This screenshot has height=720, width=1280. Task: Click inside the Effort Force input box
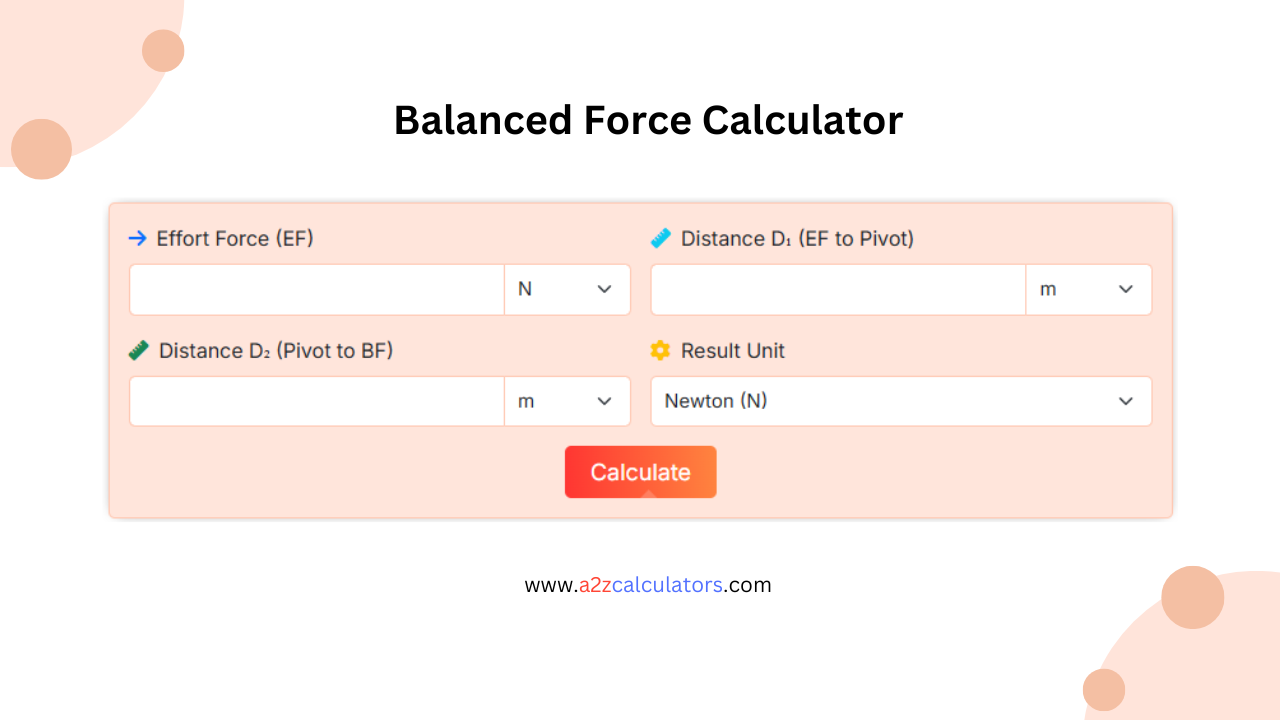316,289
